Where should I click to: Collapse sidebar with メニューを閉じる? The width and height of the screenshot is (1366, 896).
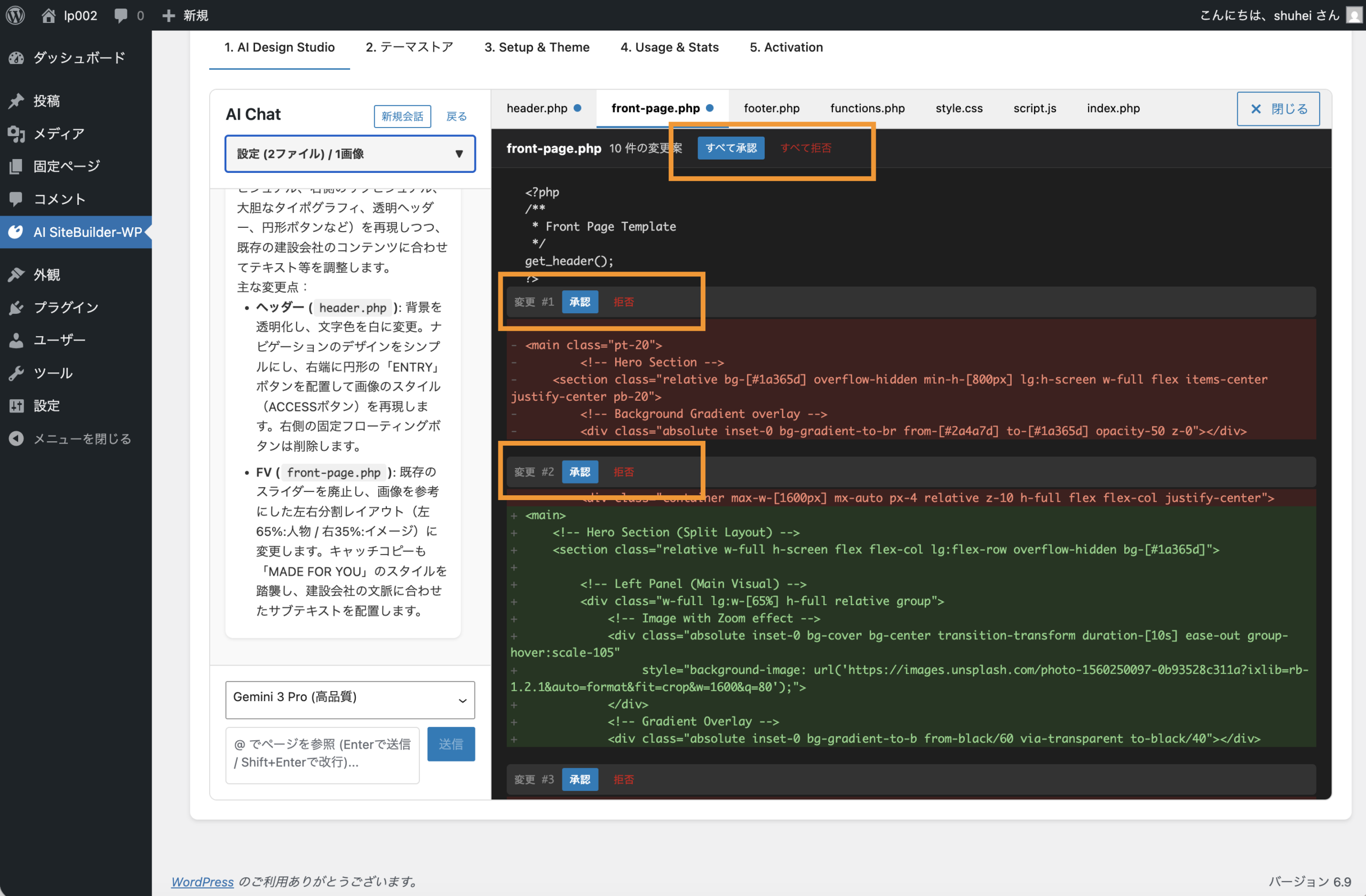pos(82,439)
